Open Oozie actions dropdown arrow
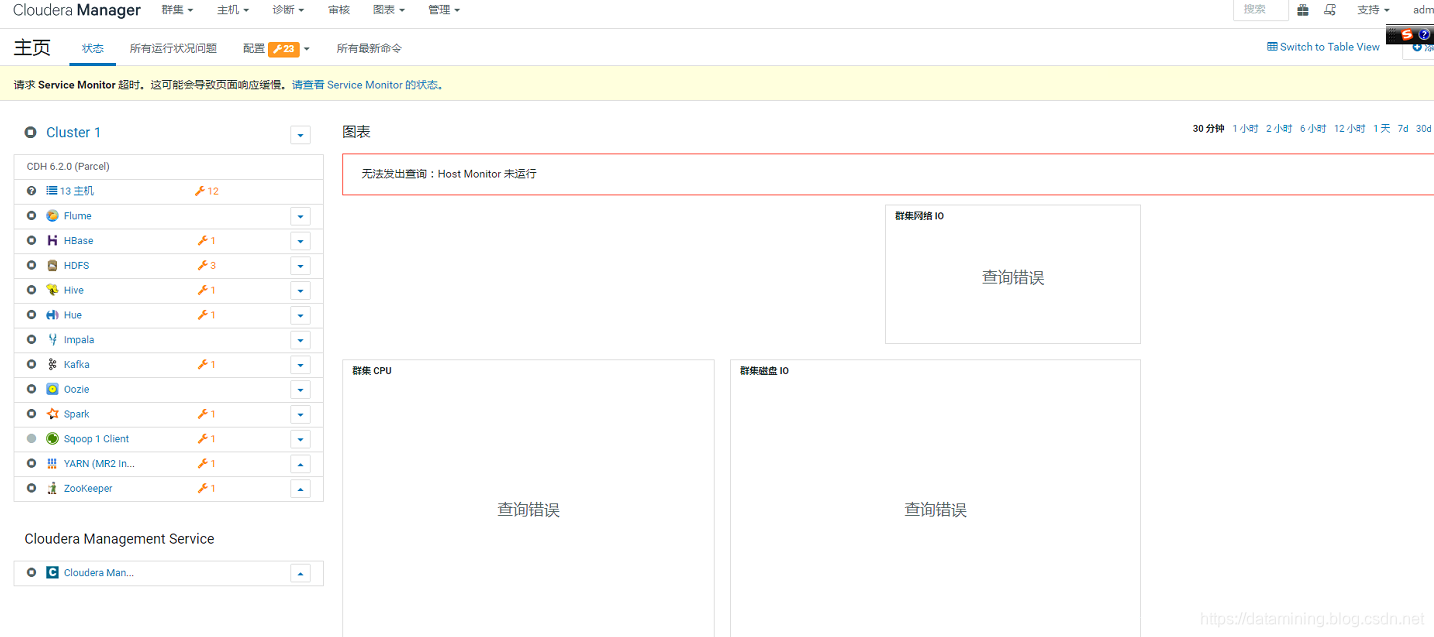Viewport: 1434px width, 637px height. [300, 389]
